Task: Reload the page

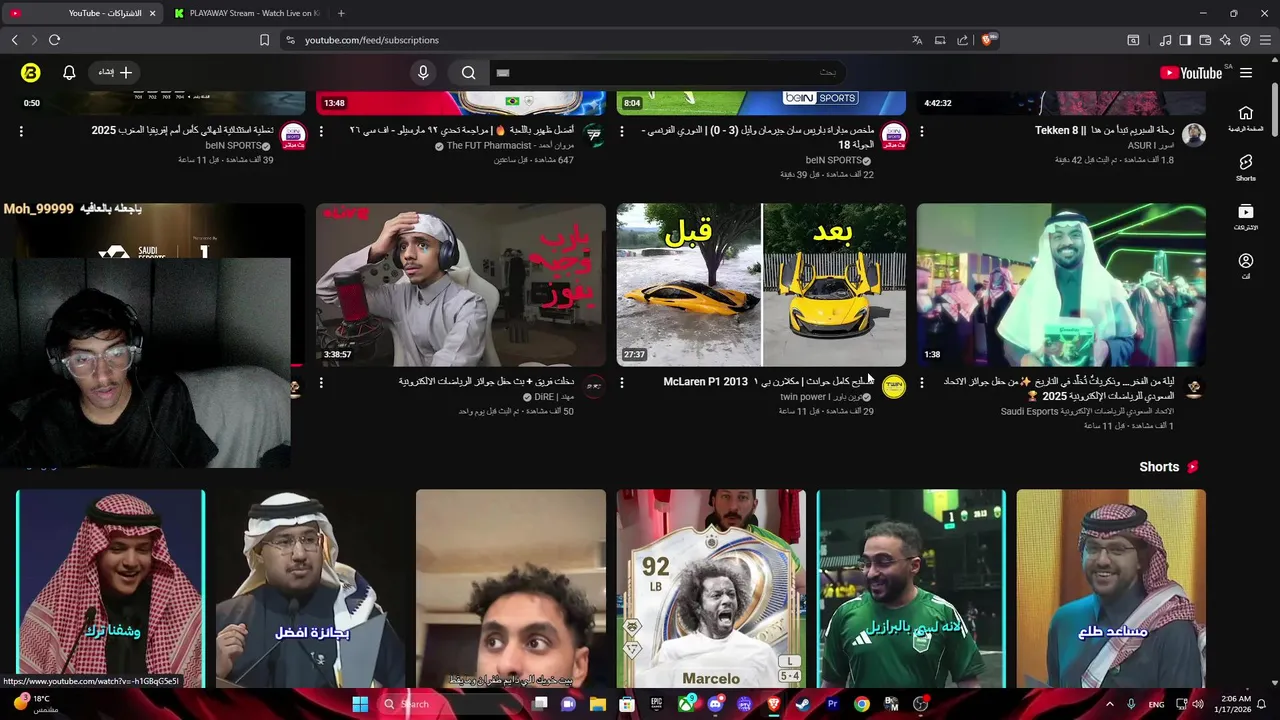Action: point(54,40)
